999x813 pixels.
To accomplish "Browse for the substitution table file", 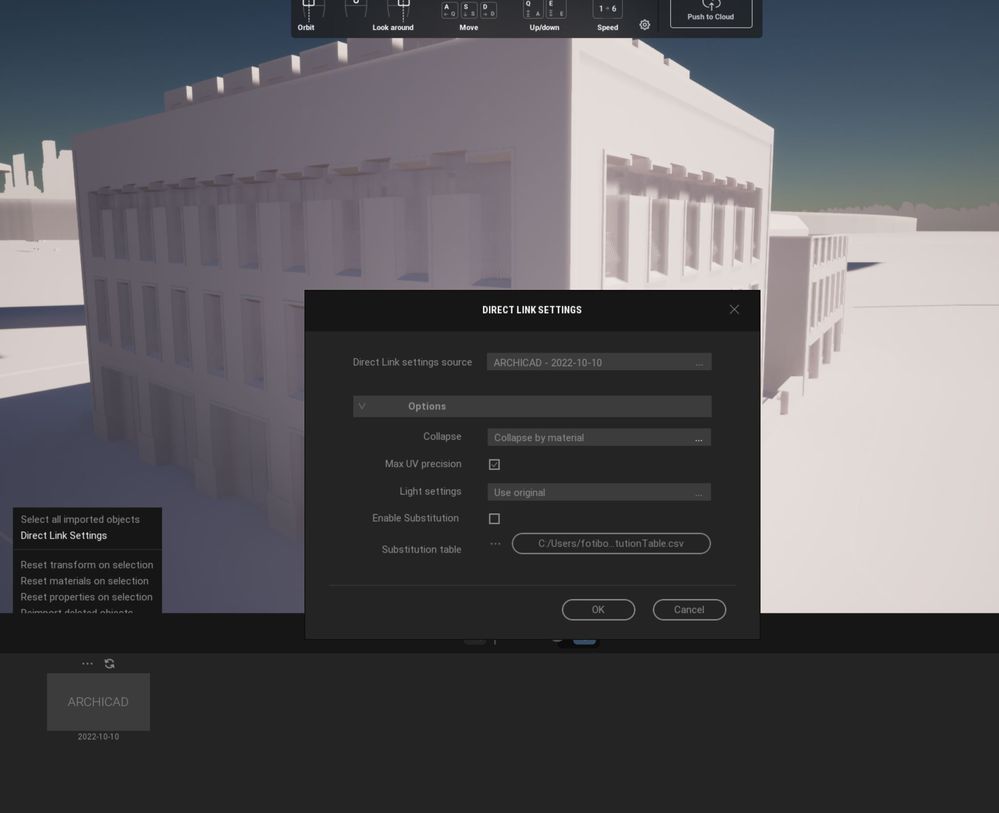I will pos(495,543).
